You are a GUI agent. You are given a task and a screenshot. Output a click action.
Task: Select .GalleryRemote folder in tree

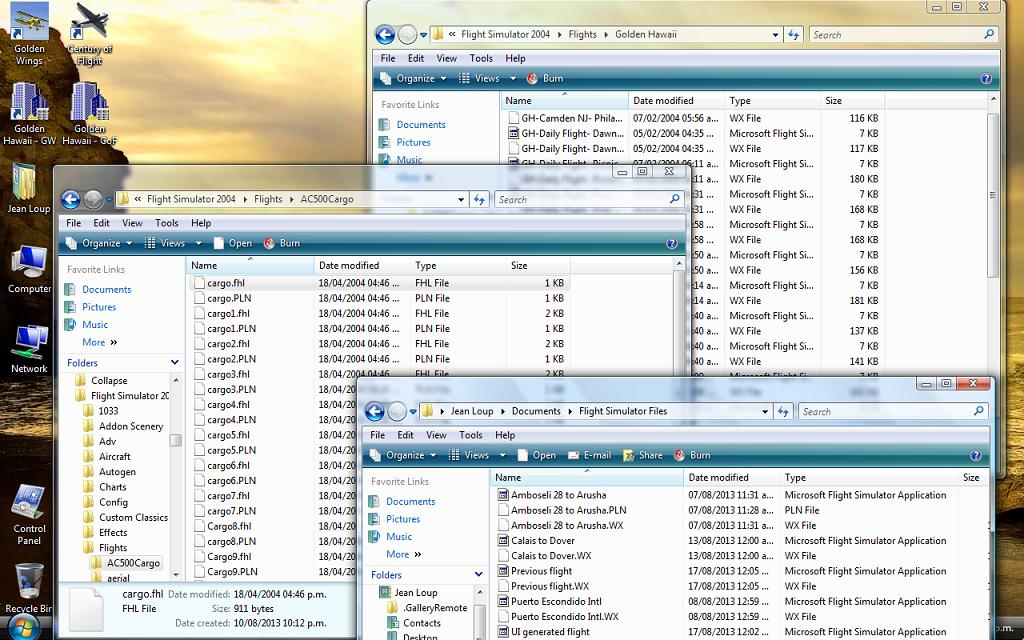pyautogui.click(x=435, y=608)
